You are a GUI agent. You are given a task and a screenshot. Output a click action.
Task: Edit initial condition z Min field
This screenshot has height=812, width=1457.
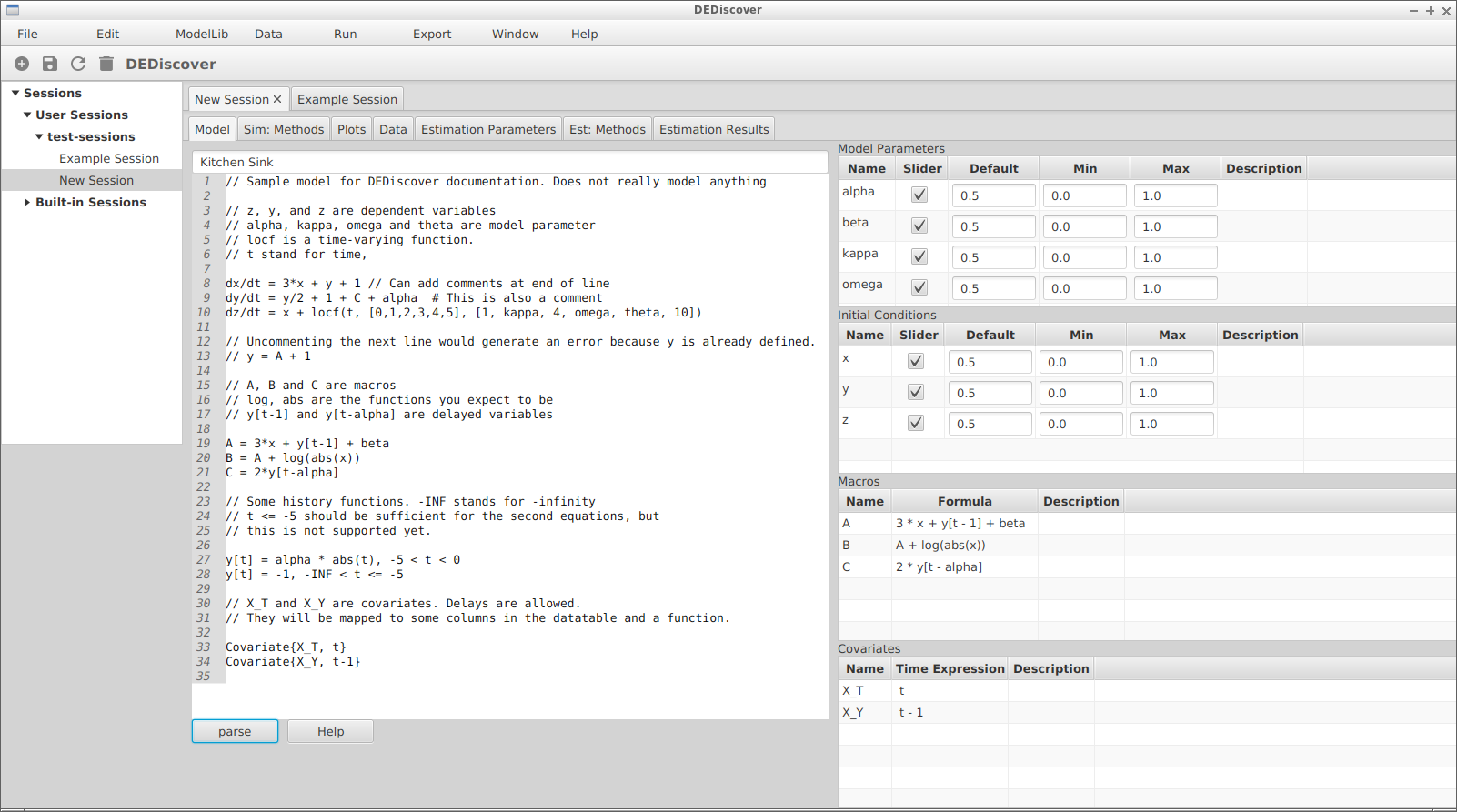coord(1080,424)
